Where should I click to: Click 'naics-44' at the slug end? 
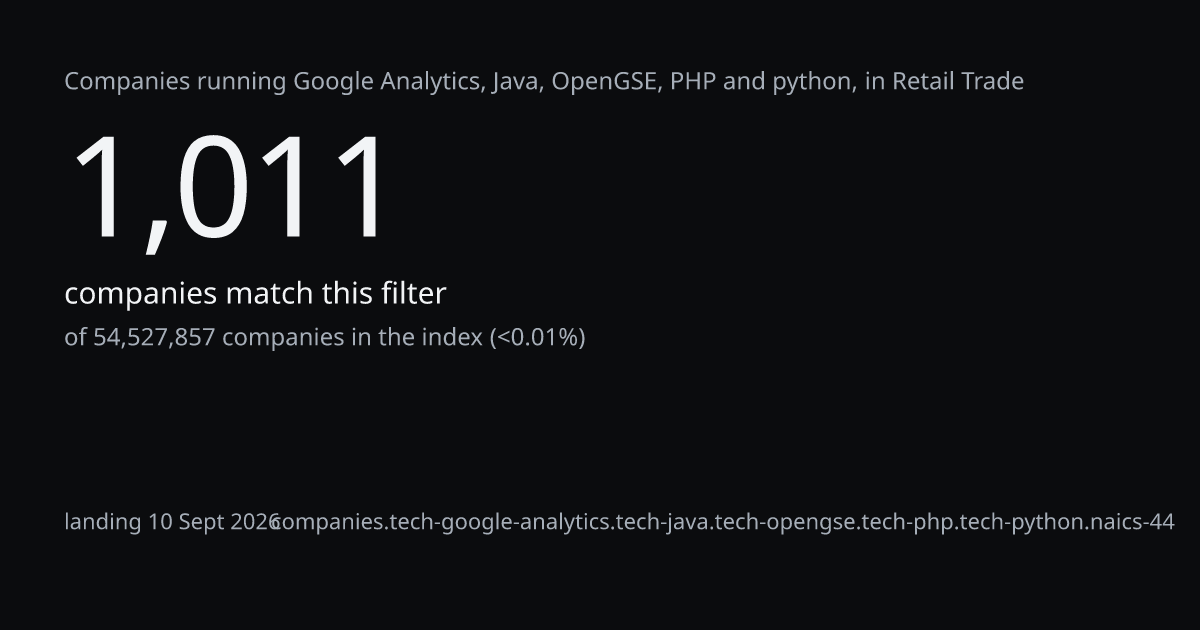[1131, 522]
